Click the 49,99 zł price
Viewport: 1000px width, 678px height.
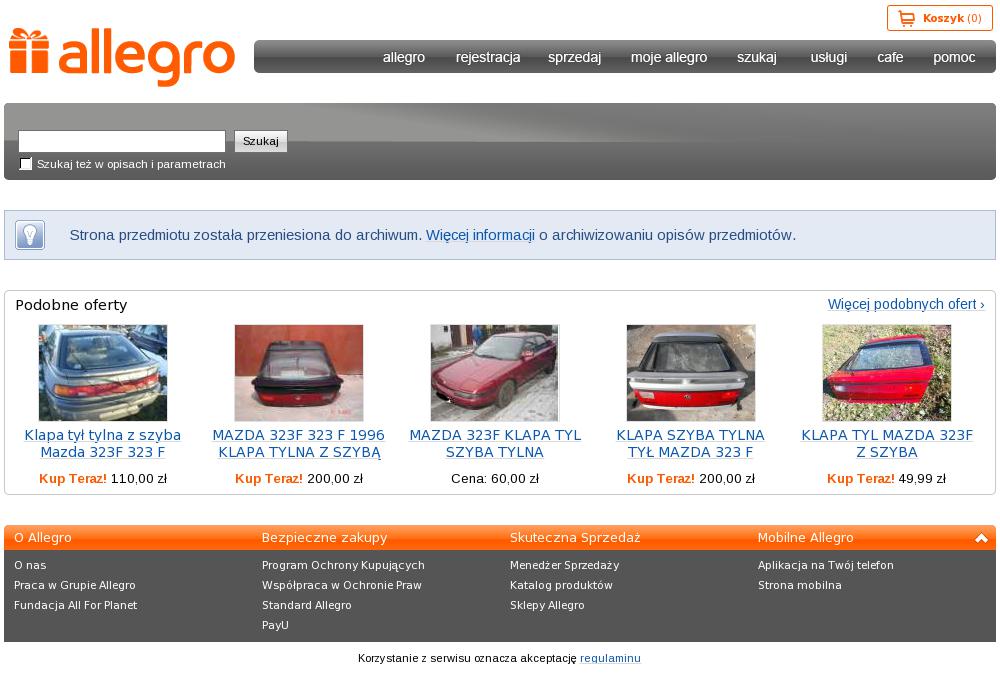point(922,478)
